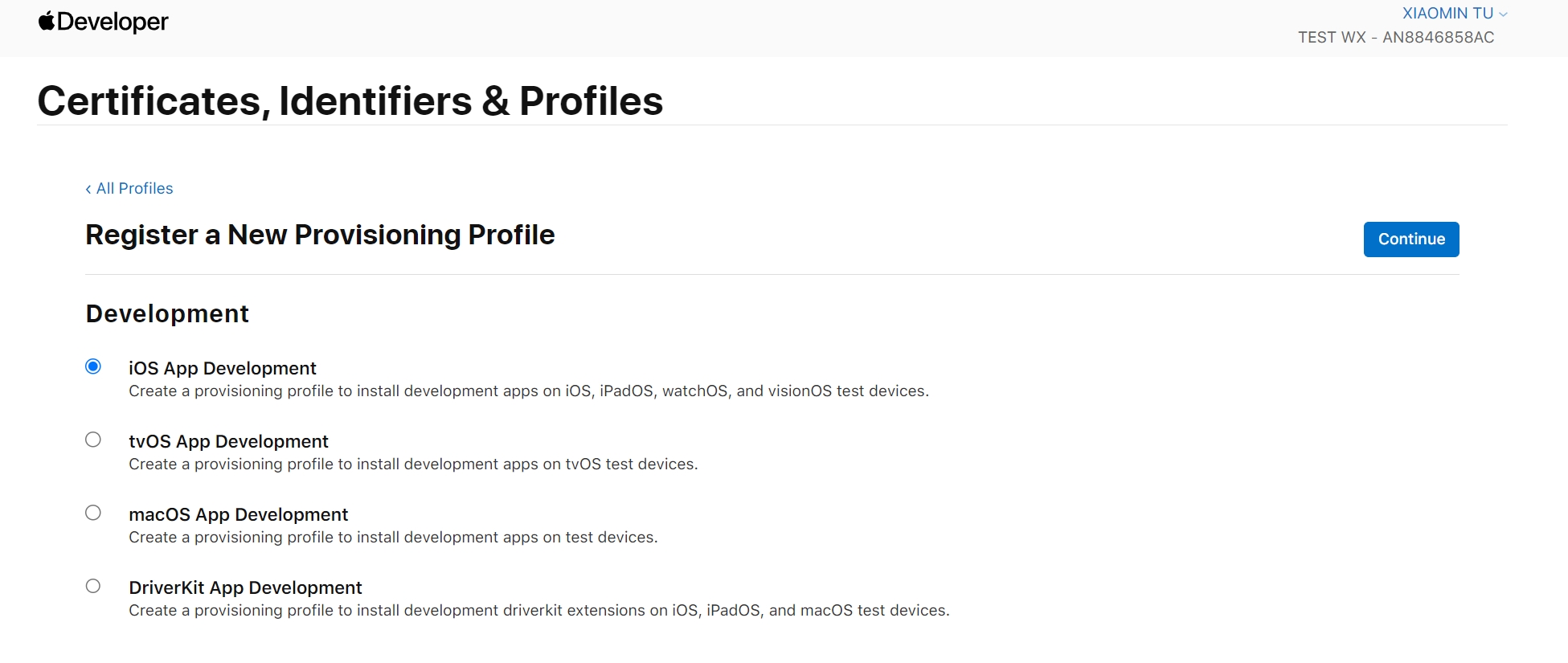Click the macOS App Development label
This screenshot has width=1568, height=663.
coord(239,514)
